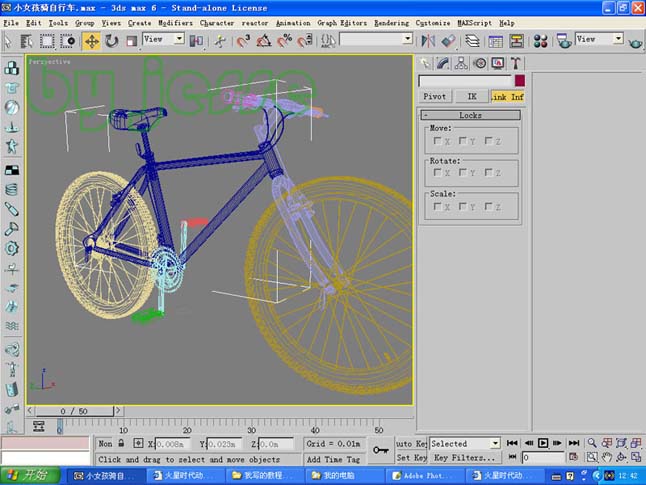Toggle the Auto Key button

click(411, 443)
